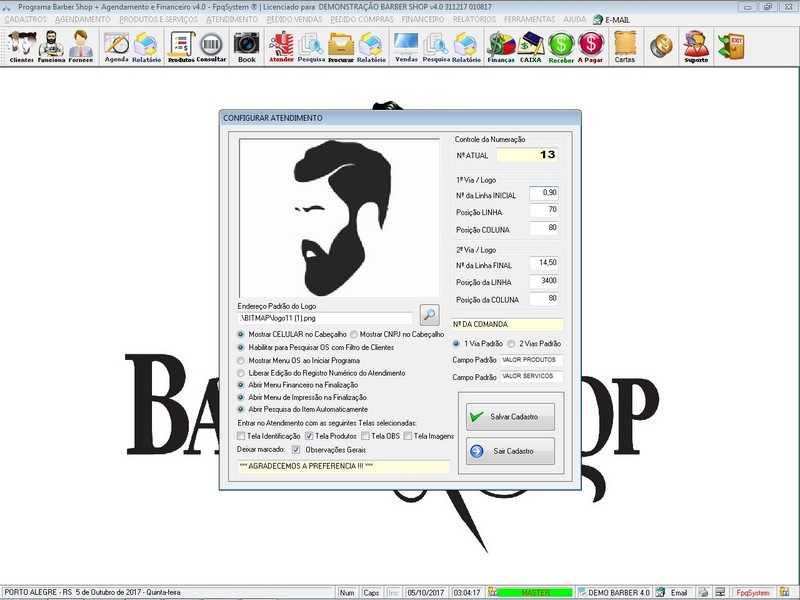Click the VALOR SERVICOS Campo Padrão field

tap(531, 377)
